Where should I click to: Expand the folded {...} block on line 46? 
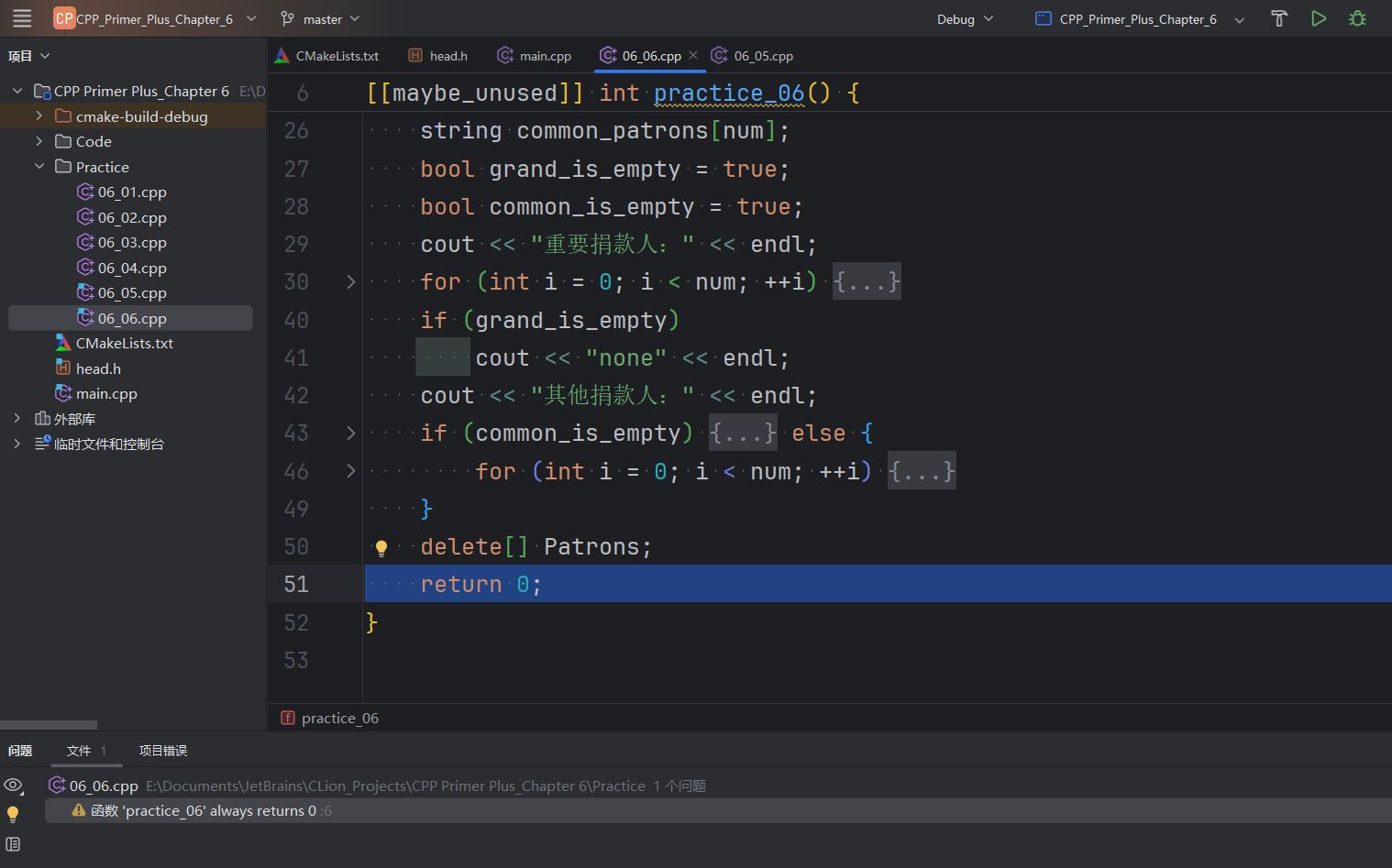(x=922, y=471)
